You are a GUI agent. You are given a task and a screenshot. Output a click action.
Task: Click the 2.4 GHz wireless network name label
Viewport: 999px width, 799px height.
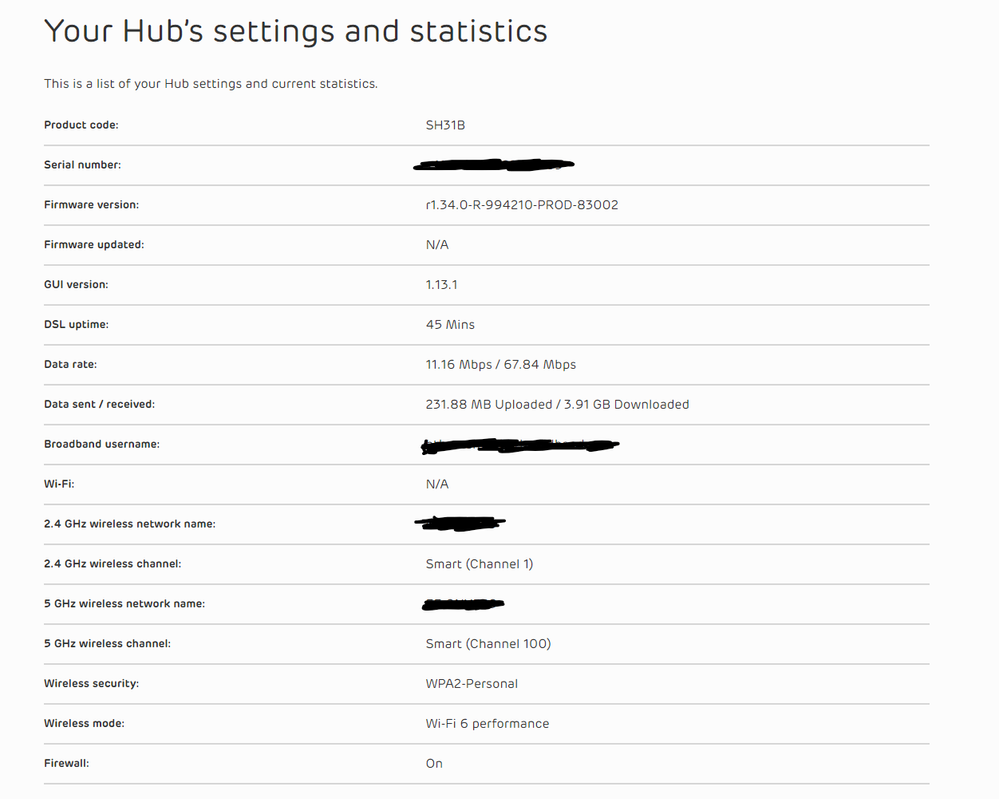[x=130, y=524]
